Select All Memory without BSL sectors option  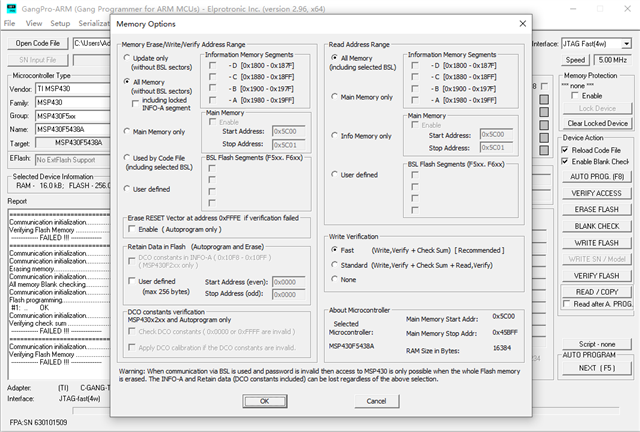pyautogui.click(x=127, y=82)
